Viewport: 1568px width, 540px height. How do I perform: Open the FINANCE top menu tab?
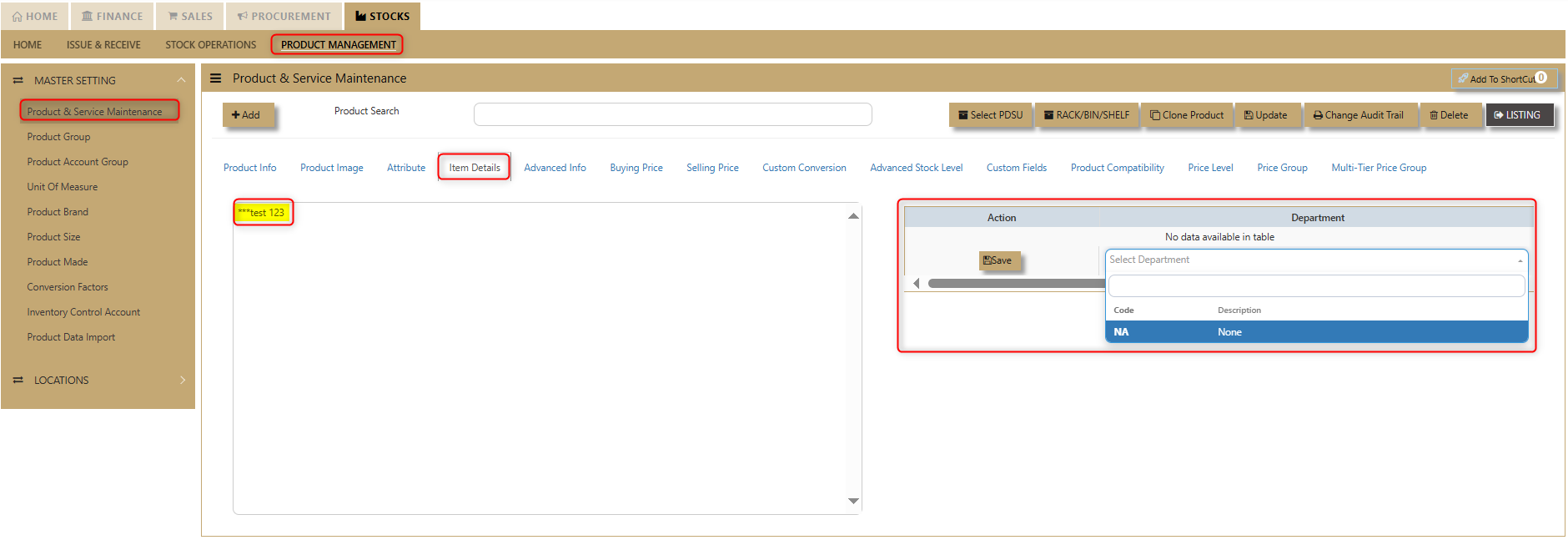113,16
